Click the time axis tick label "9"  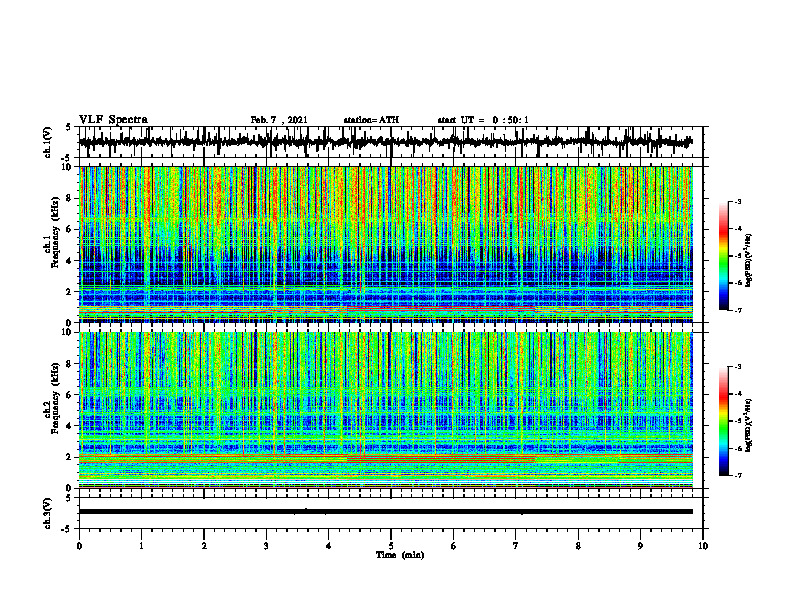tap(640, 546)
